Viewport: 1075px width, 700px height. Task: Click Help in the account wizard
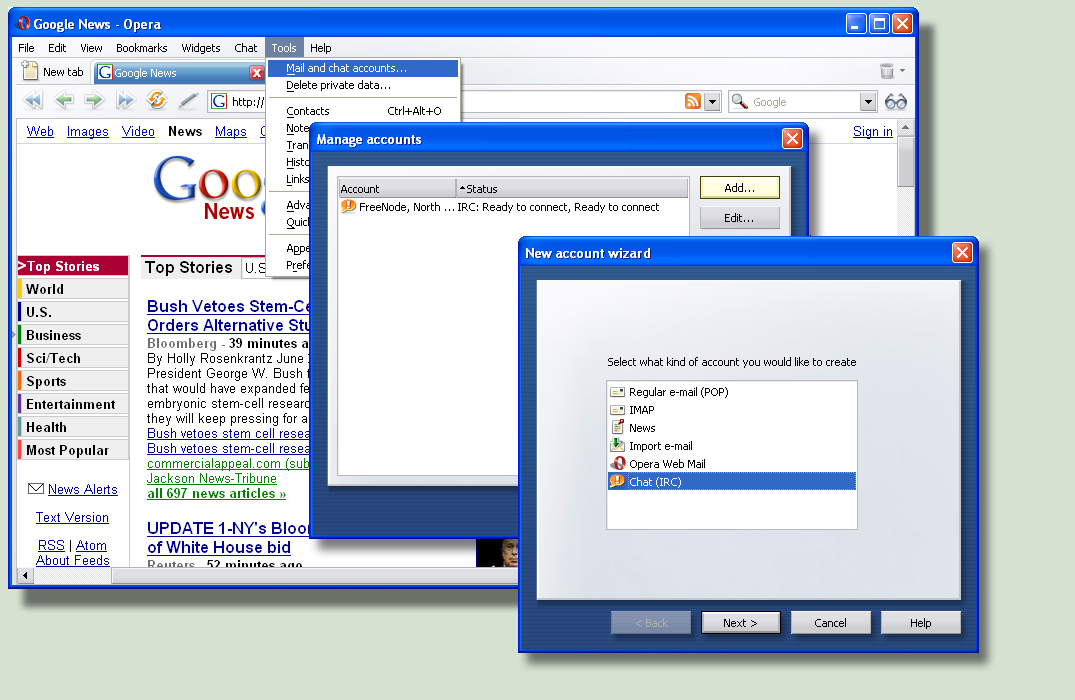tap(920, 623)
